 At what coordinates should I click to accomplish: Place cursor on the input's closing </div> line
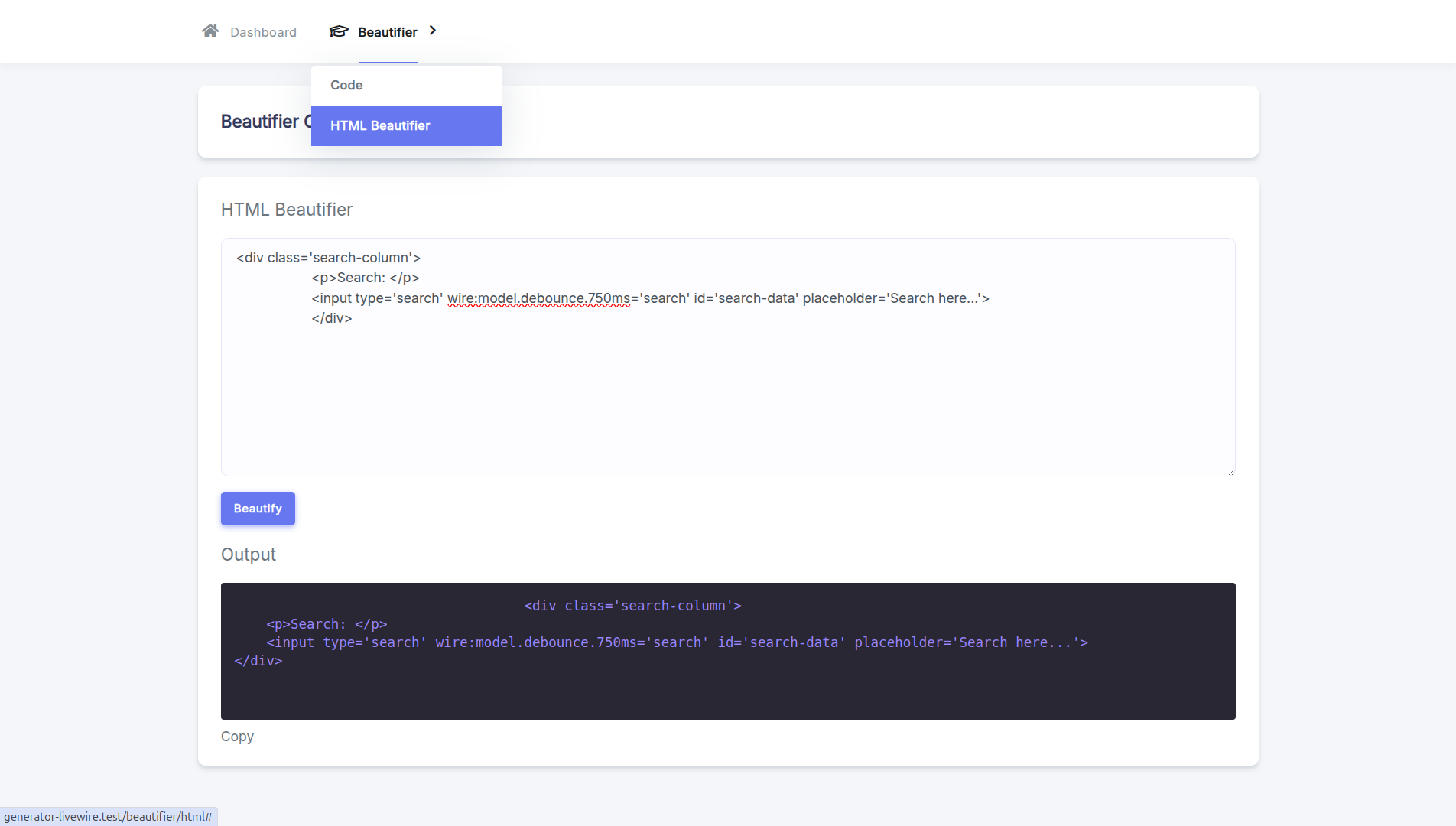(x=332, y=318)
